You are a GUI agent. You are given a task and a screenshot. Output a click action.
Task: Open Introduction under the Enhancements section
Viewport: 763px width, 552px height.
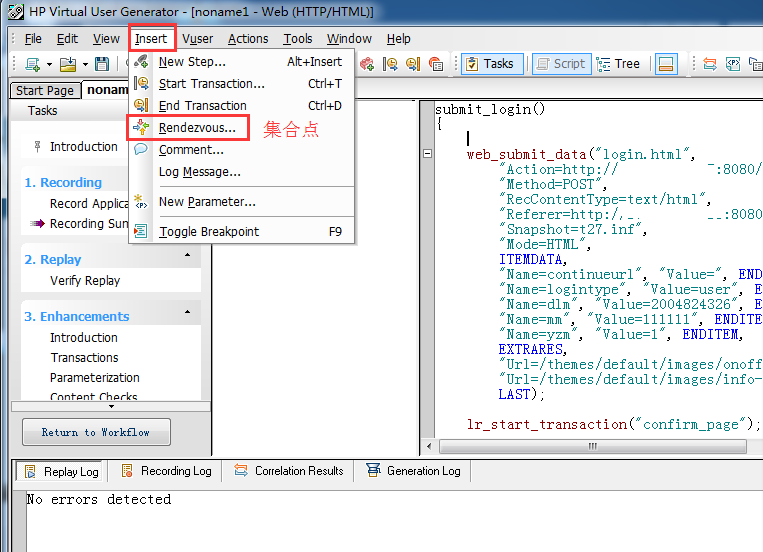pos(84,337)
